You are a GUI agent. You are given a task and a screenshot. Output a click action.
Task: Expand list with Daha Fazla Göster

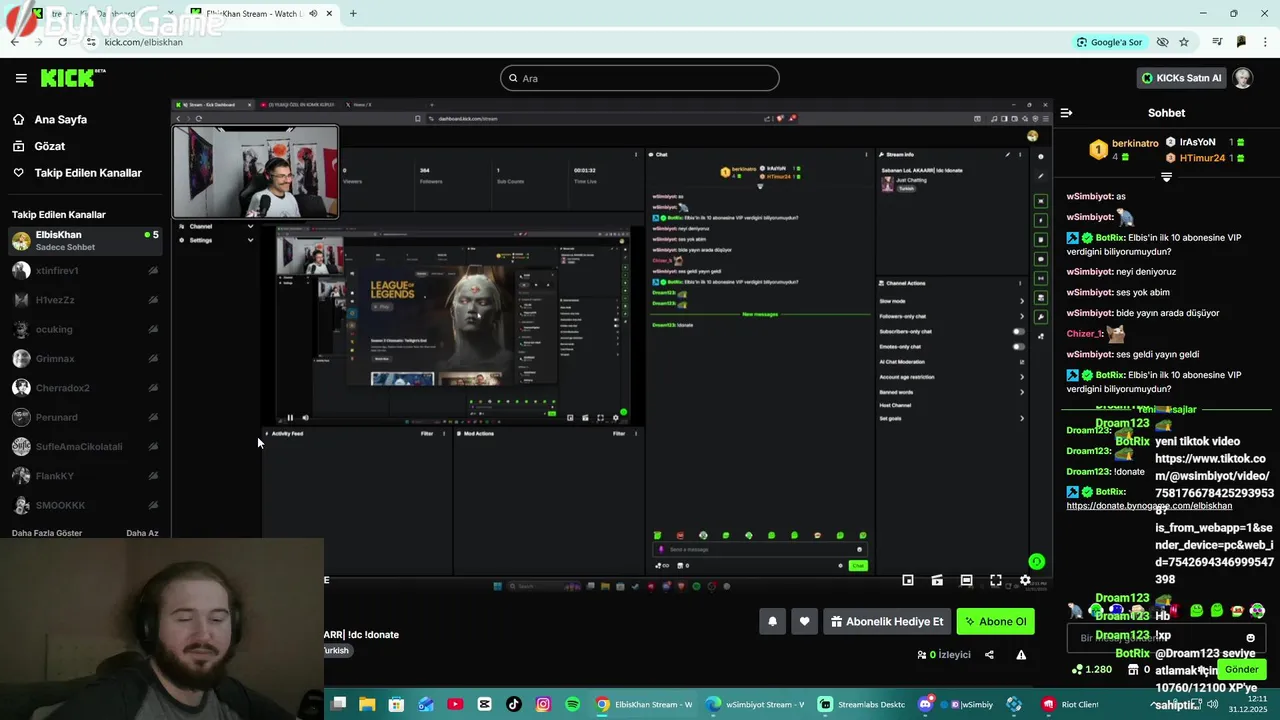click(x=47, y=533)
